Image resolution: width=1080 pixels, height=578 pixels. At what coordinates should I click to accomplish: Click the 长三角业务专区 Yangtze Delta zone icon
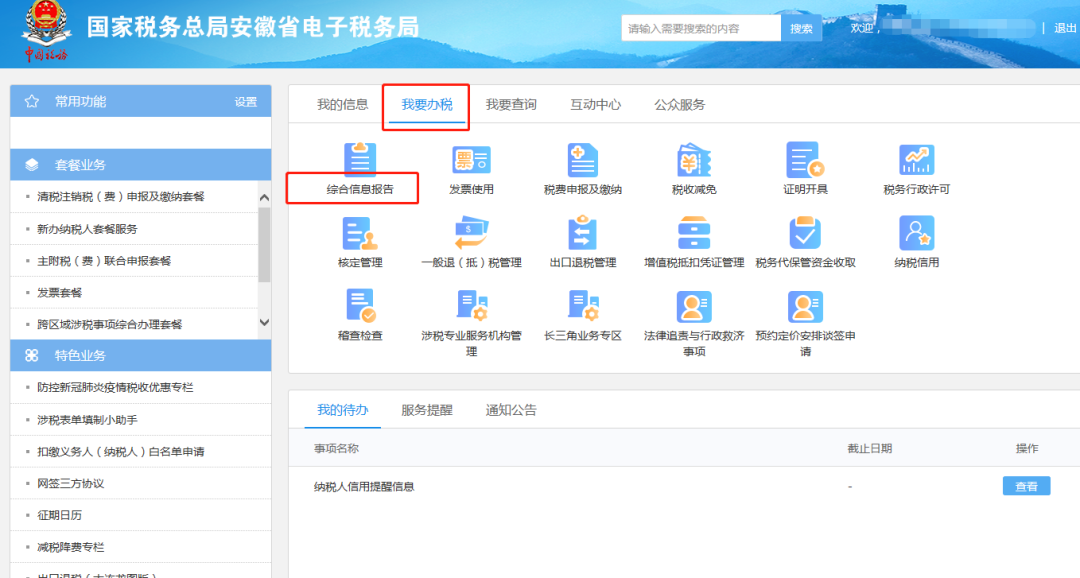click(583, 311)
